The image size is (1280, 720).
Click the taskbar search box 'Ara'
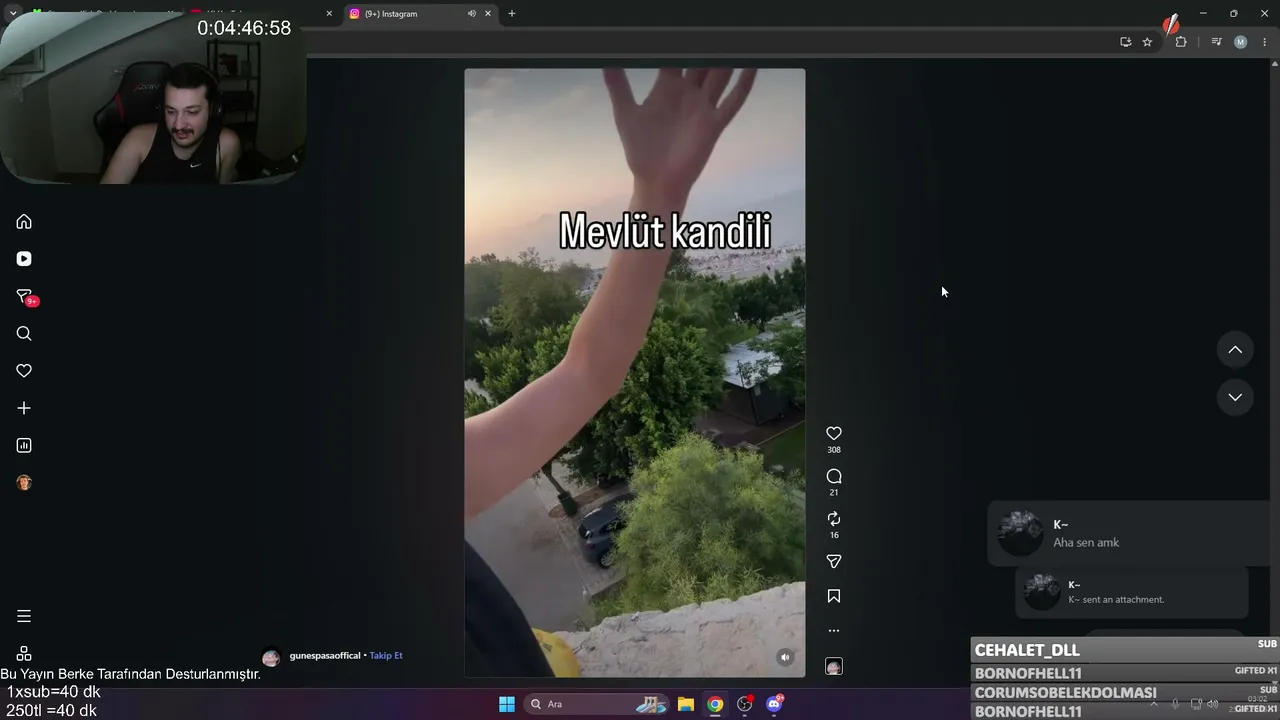pyautogui.click(x=595, y=704)
